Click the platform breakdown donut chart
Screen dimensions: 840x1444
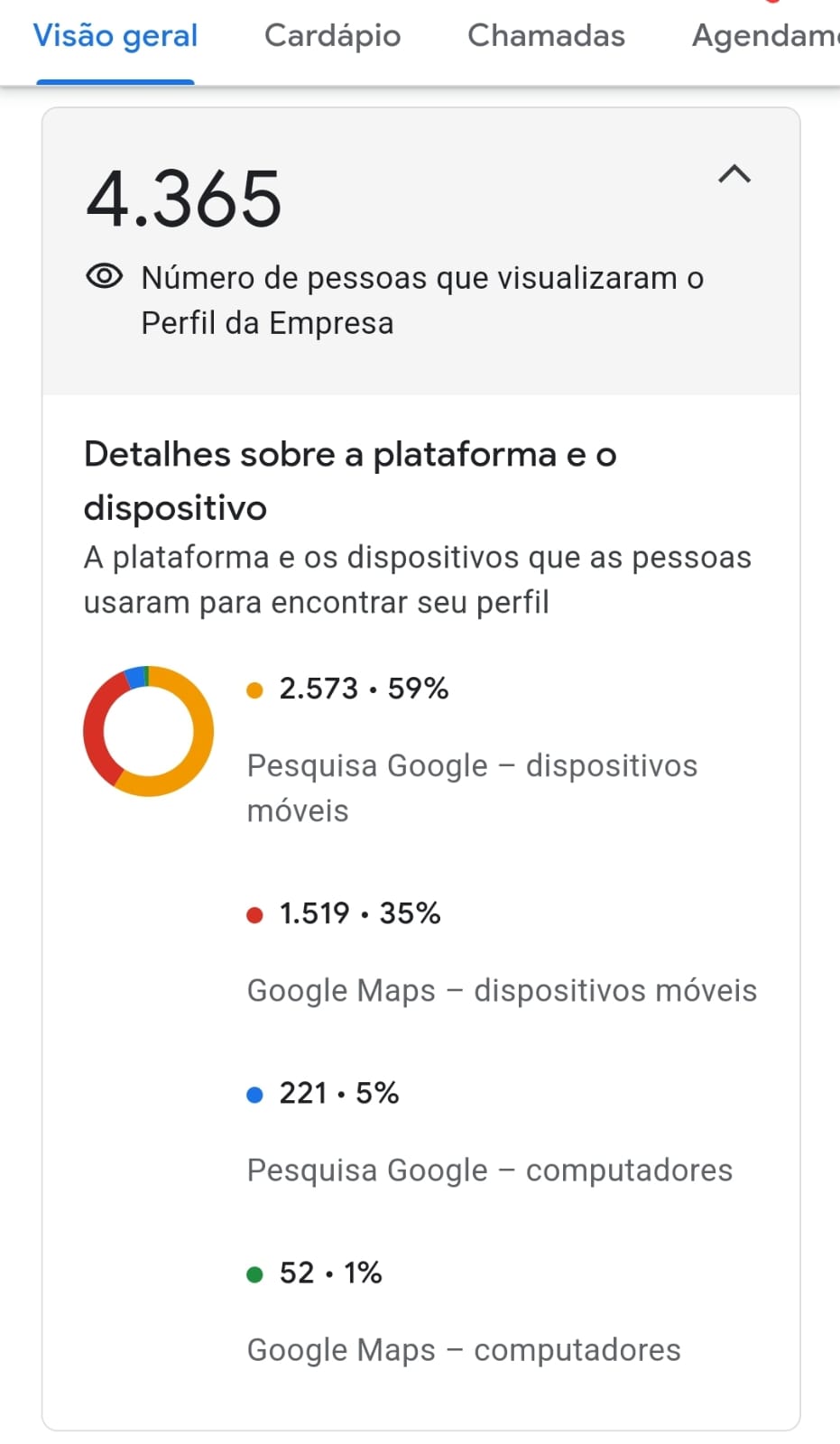click(x=149, y=731)
